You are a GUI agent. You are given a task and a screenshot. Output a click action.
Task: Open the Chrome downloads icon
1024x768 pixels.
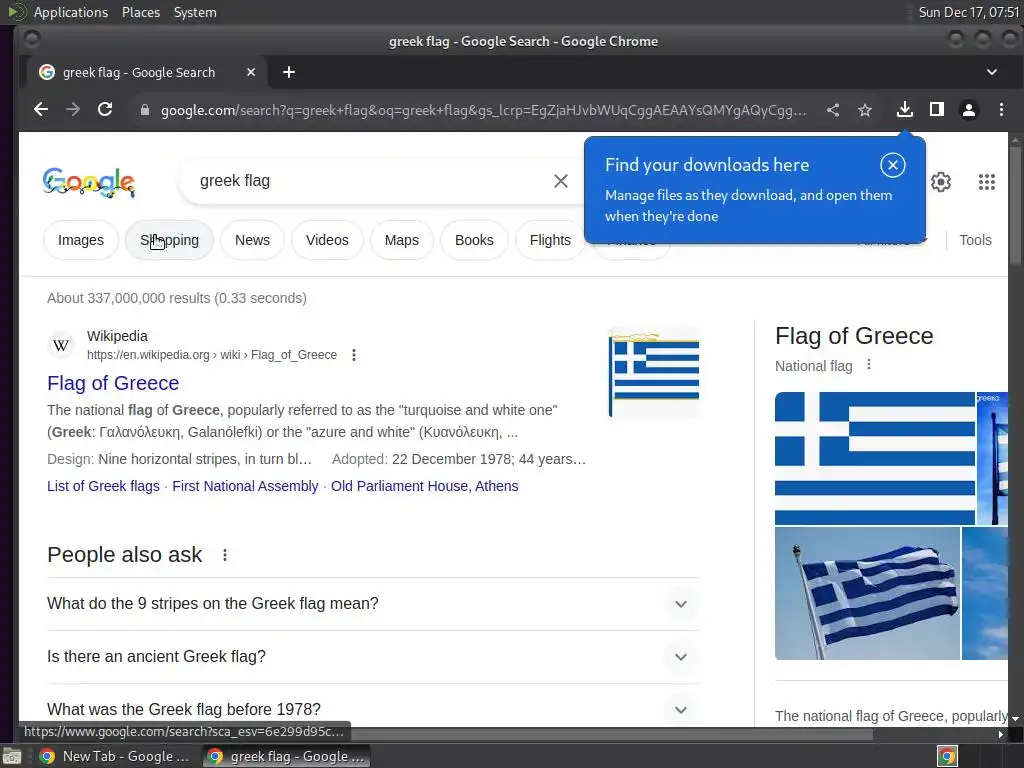point(904,110)
